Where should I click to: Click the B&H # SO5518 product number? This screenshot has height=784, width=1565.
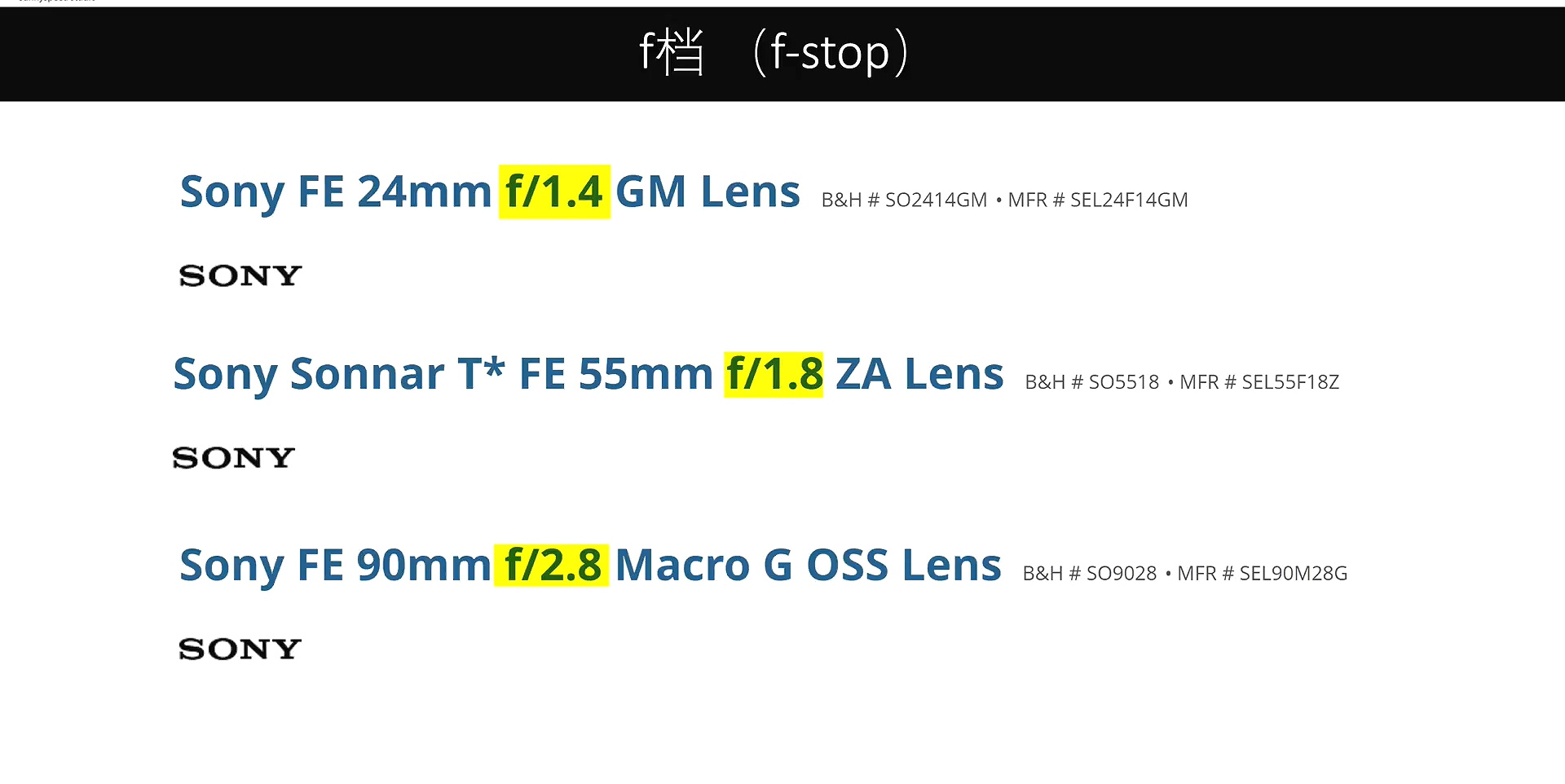(x=1091, y=382)
